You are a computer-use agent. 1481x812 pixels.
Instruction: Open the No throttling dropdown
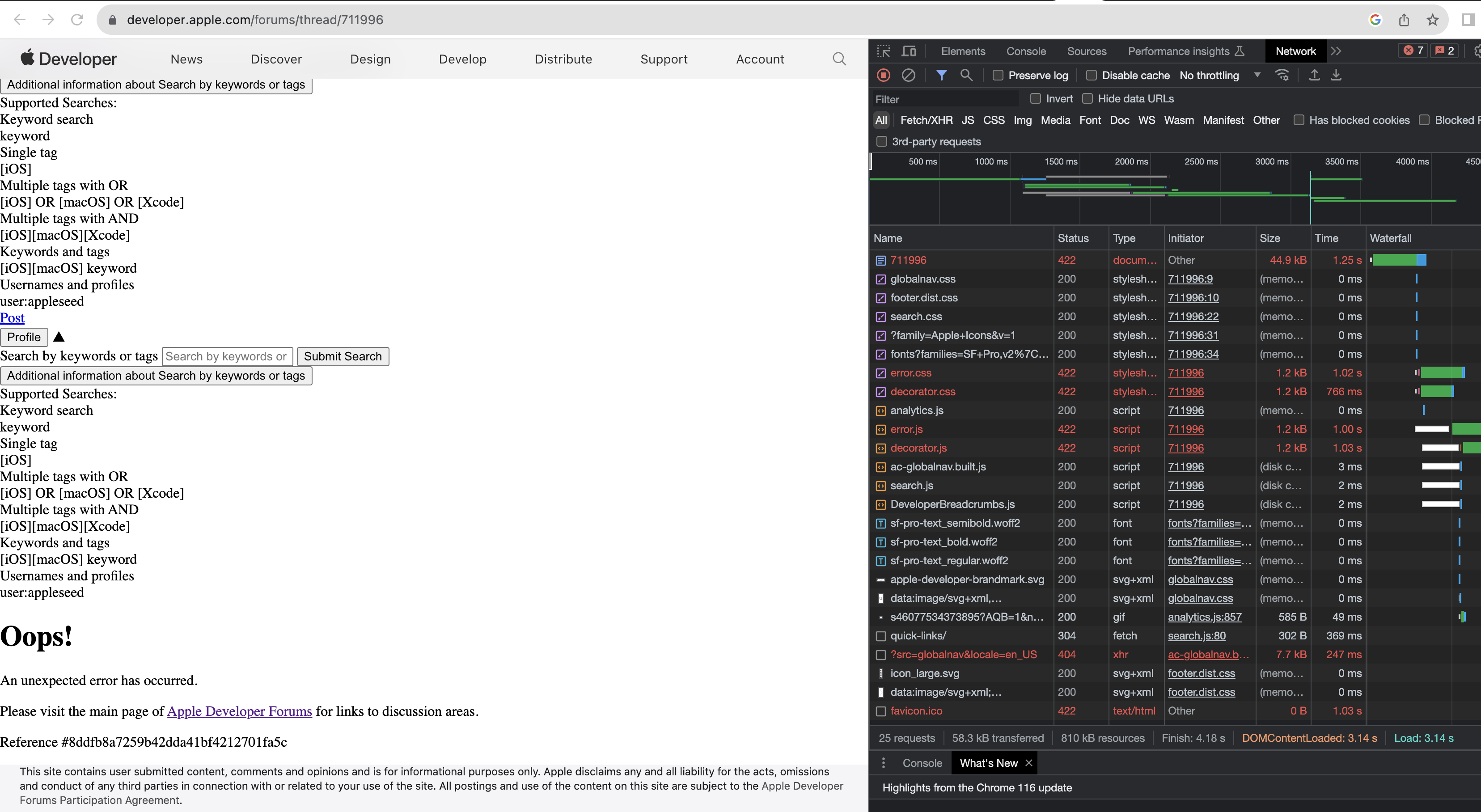tap(1219, 75)
